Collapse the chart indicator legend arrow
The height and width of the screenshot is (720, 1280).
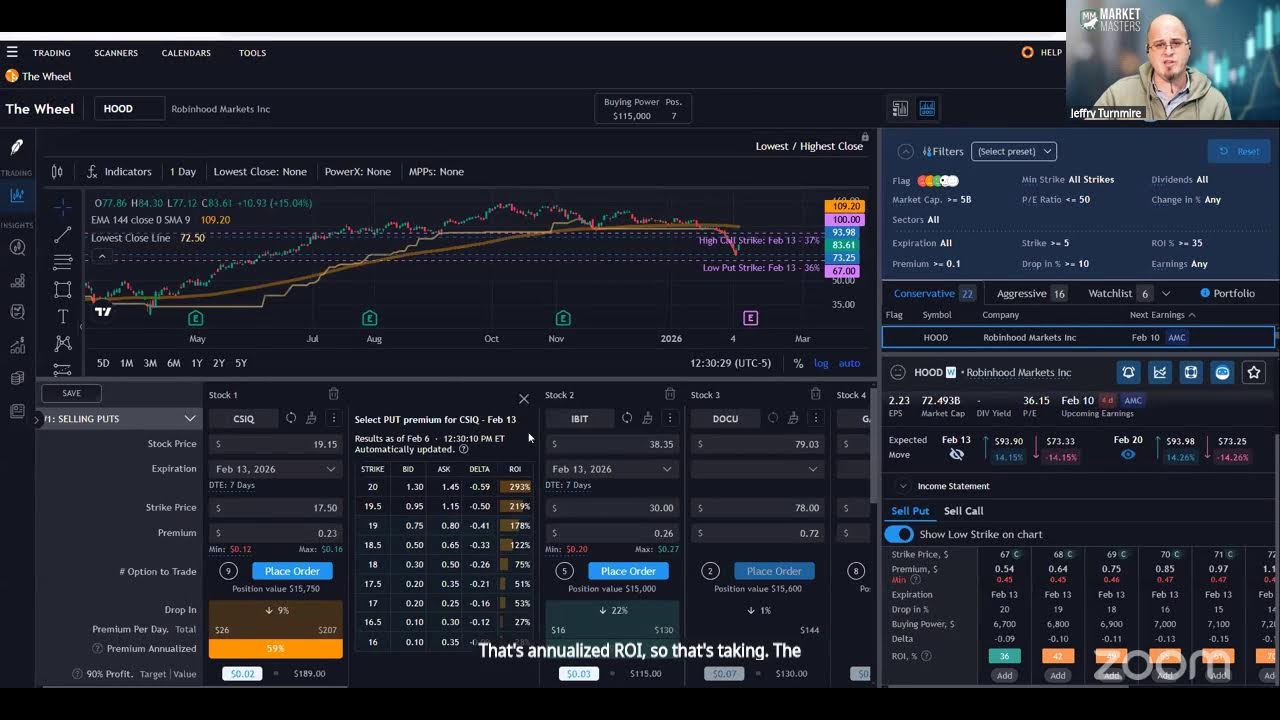pos(101,256)
